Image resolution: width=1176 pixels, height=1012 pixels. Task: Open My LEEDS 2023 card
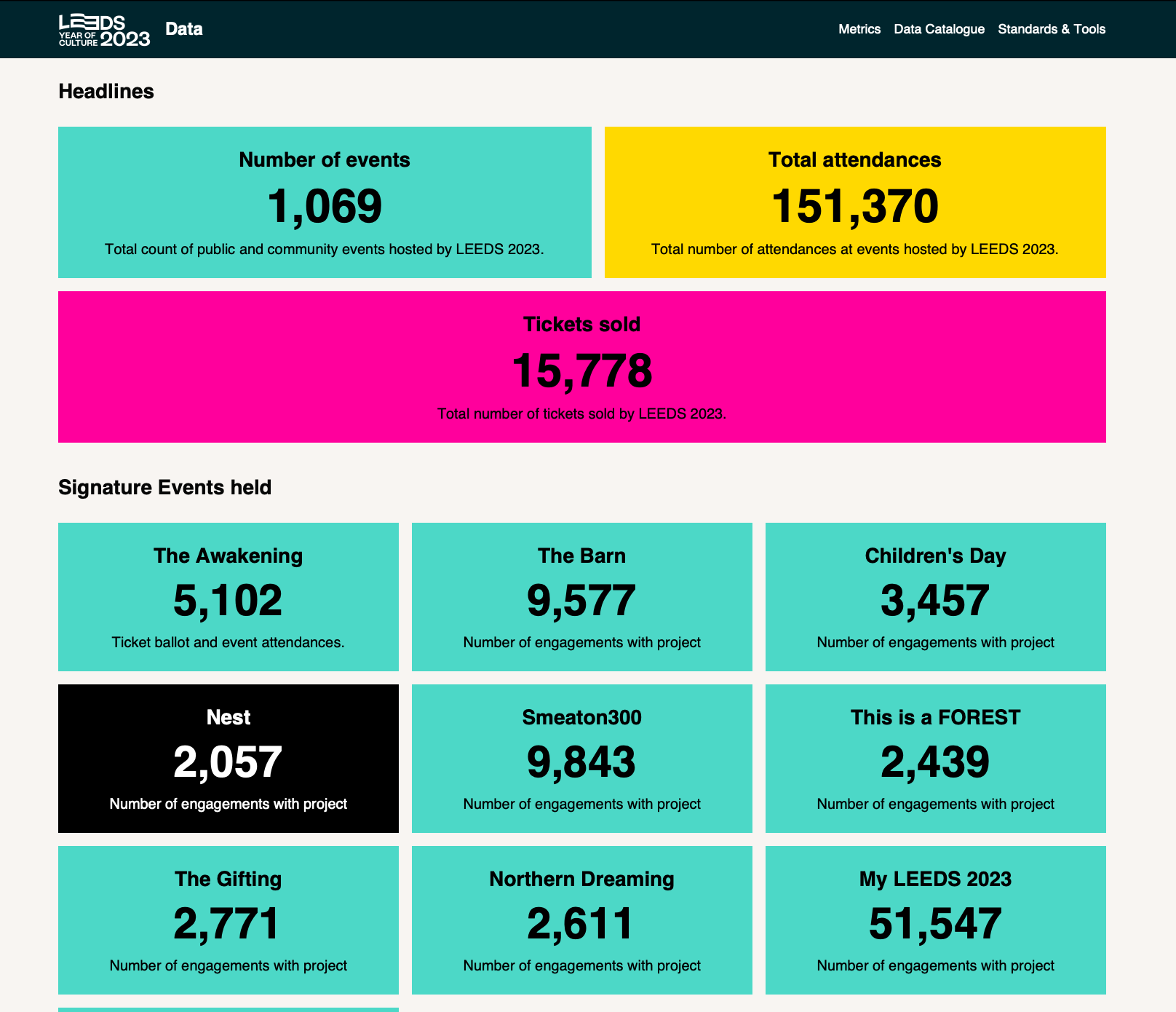(936, 920)
